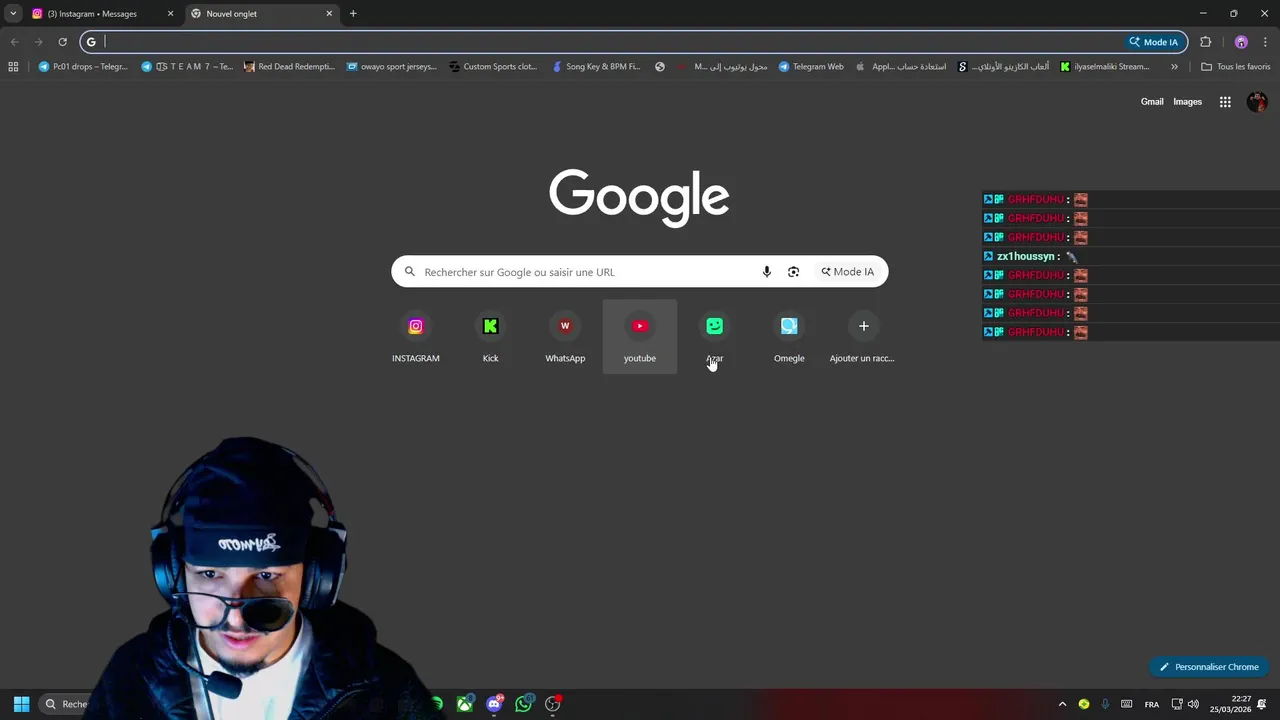The height and width of the screenshot is (720, 1280).
Task: Open the volume speaker tray icon
Action: [1193, 704]
